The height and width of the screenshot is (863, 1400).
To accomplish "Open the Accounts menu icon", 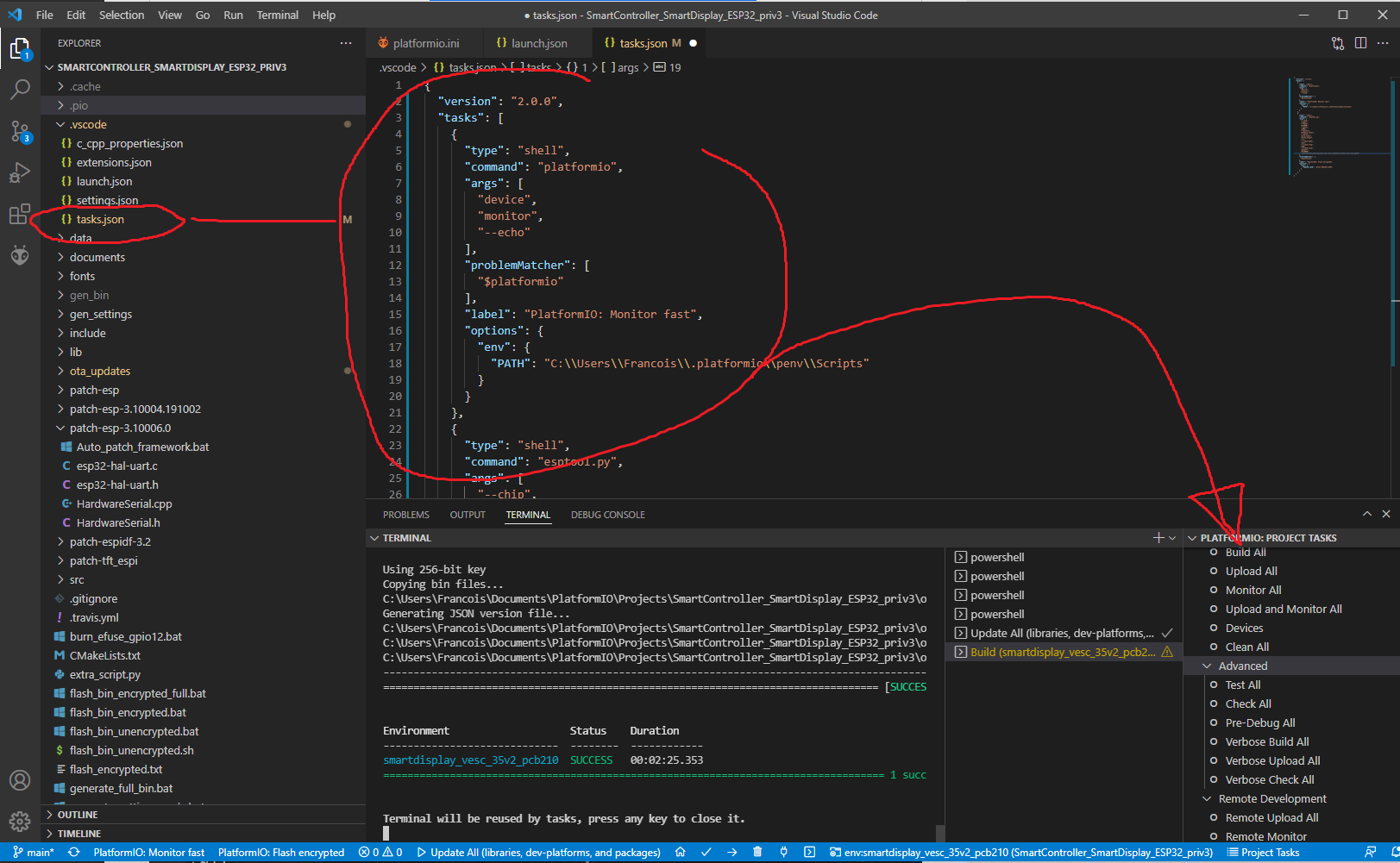I will 19,780.
